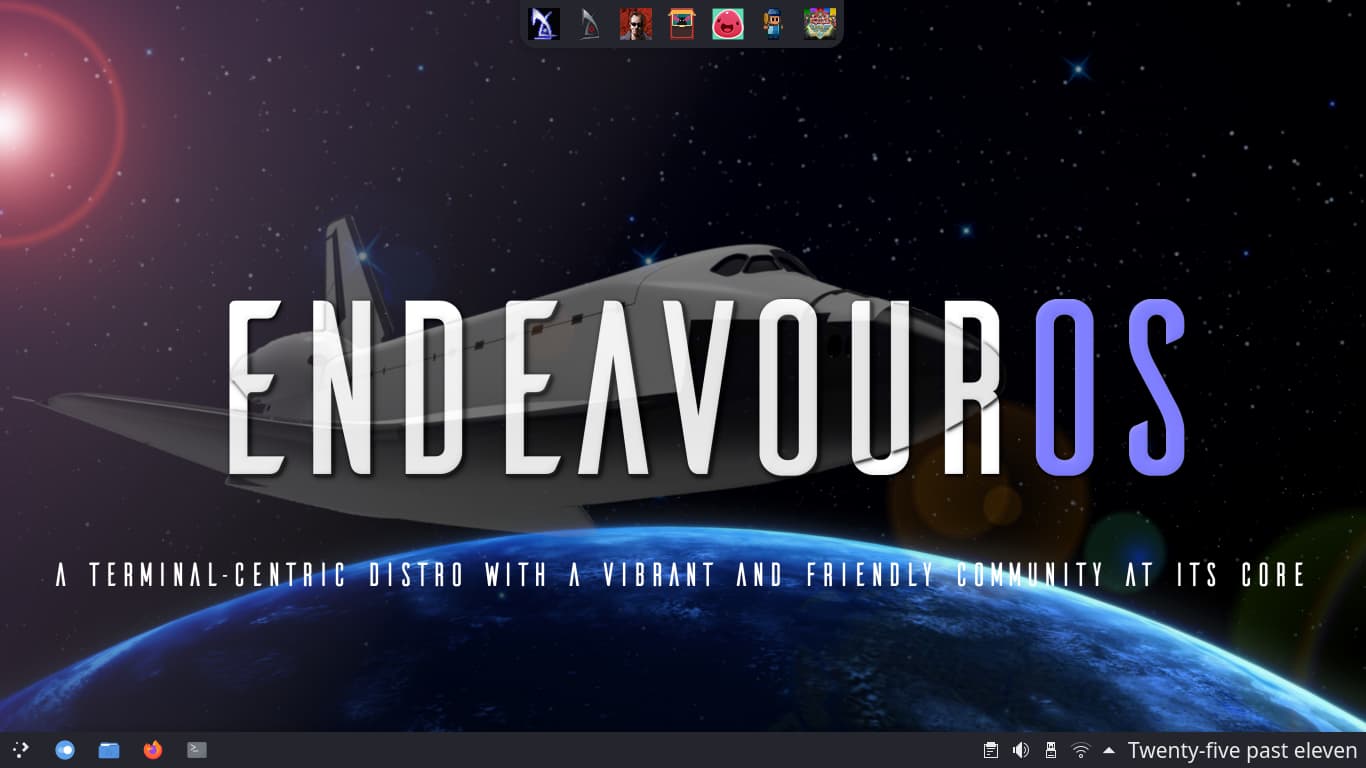Open the Konsole terminal icon
1366x768 pixels.
click(x=197, y=749)
